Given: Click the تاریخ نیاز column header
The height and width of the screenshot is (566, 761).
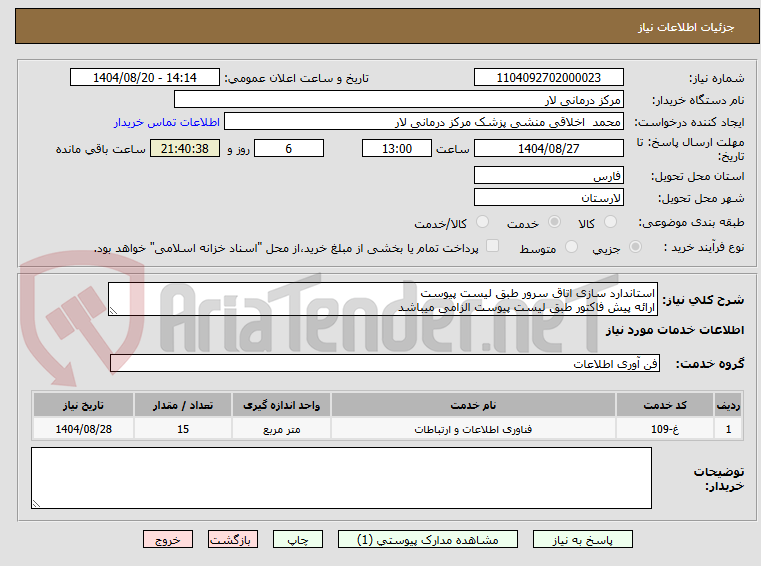Looking at the screenshot, I should point(83,405).
